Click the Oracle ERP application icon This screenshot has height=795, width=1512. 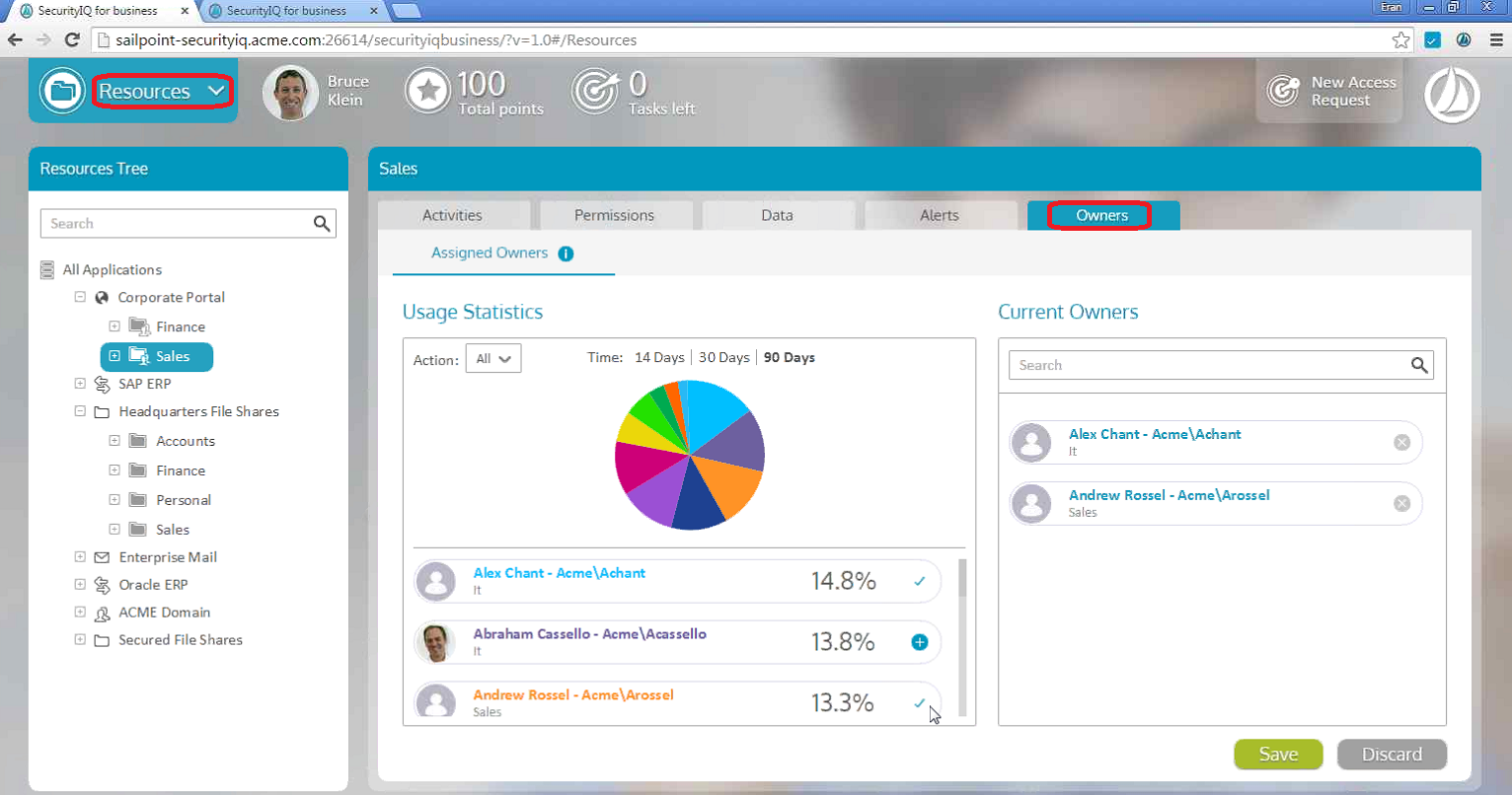(102, 585)
